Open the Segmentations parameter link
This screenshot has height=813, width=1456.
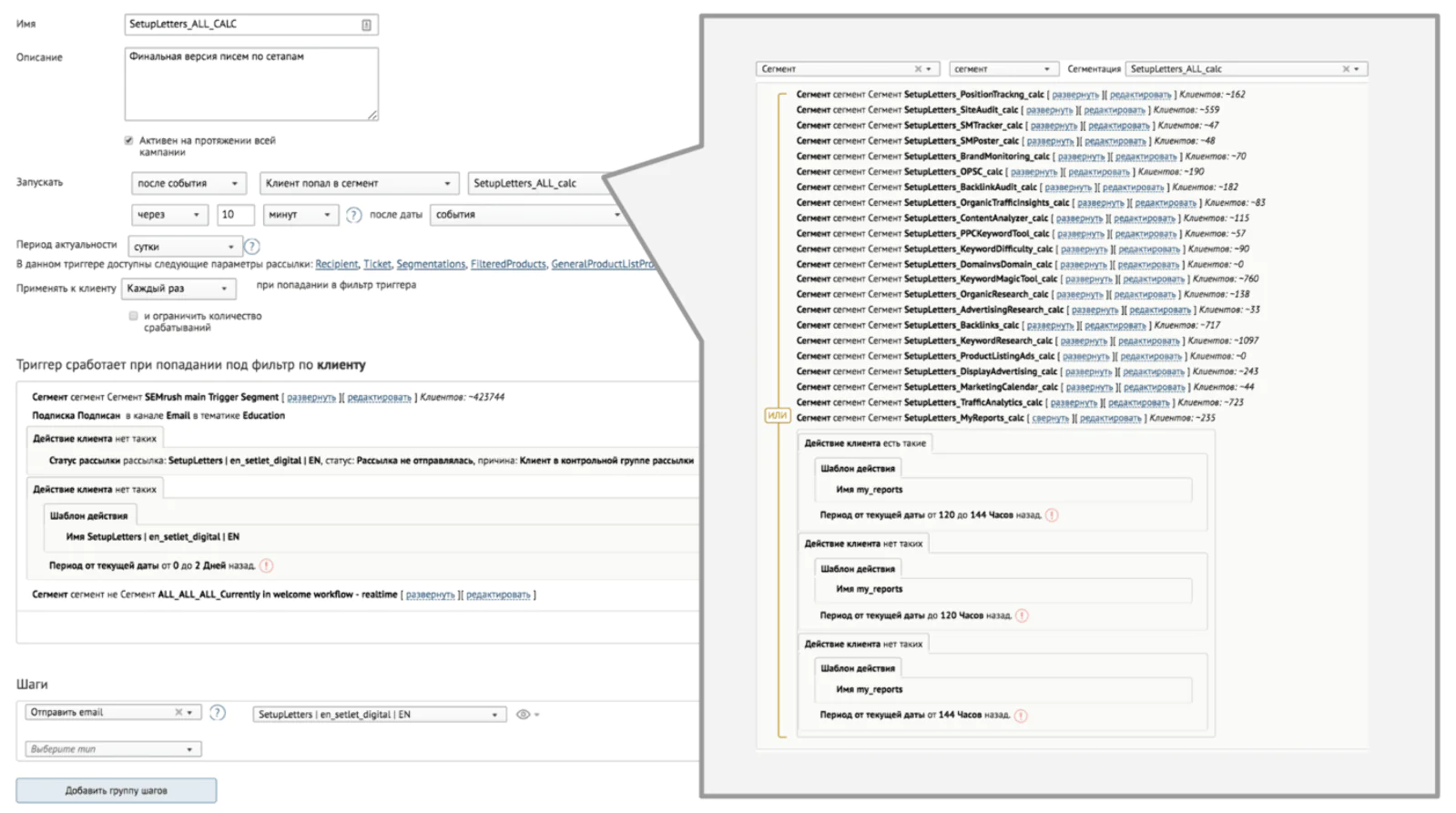coord(431,264)
